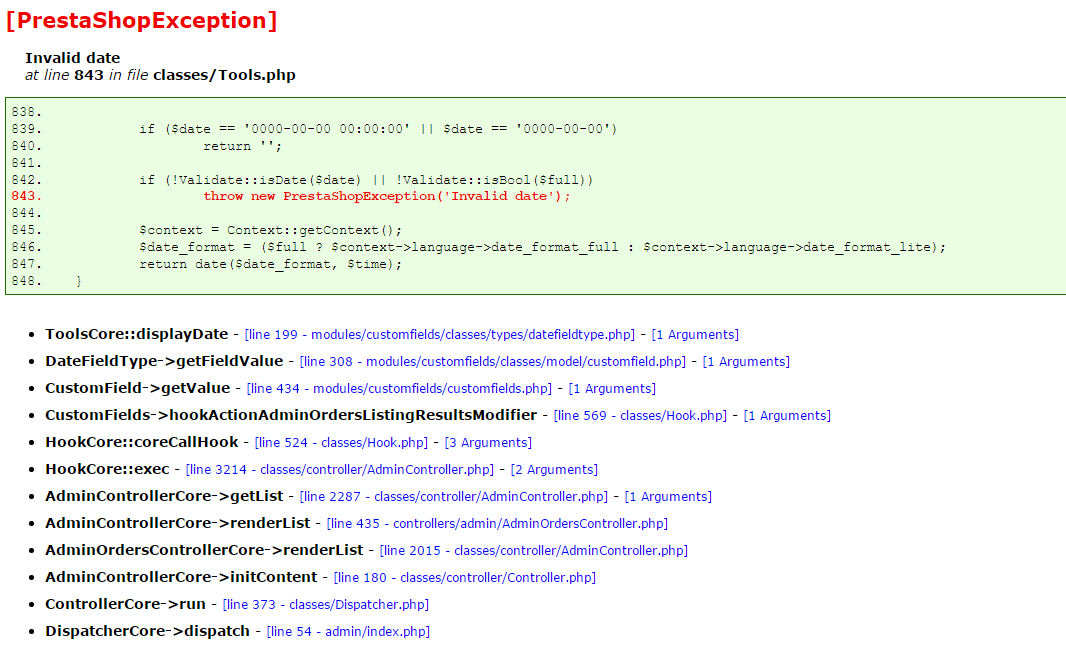The width and height of the screenshot is (1066, 650).
Task: Click the PrestaShopException heading
Action: [x=141, y=20]
